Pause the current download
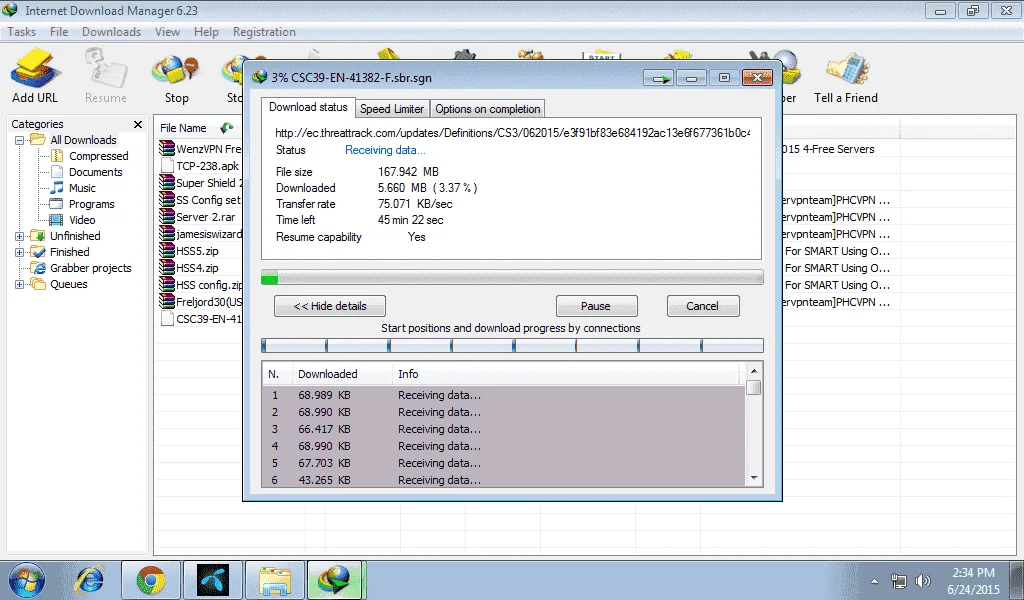The image size is (1024, 600). pyautogui.click(x=596, y=306)
